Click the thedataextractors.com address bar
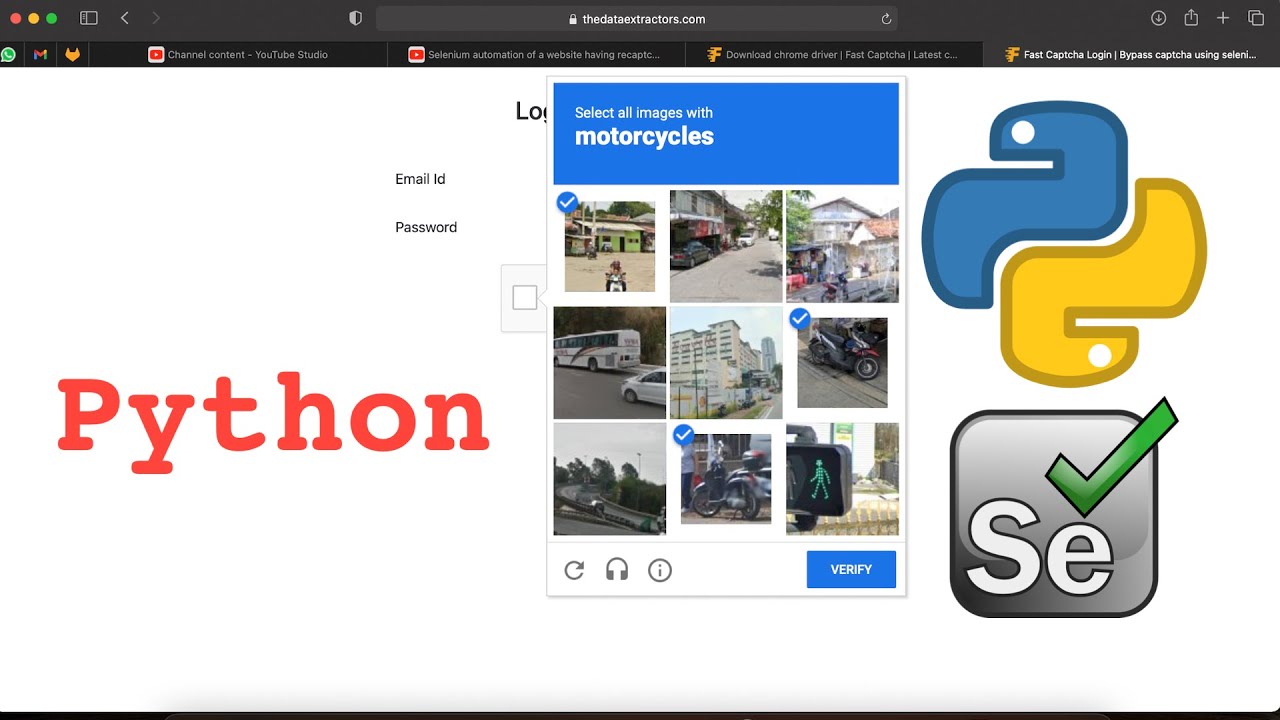This screenshot has width=1280, height=720. [x=636, y=19]
